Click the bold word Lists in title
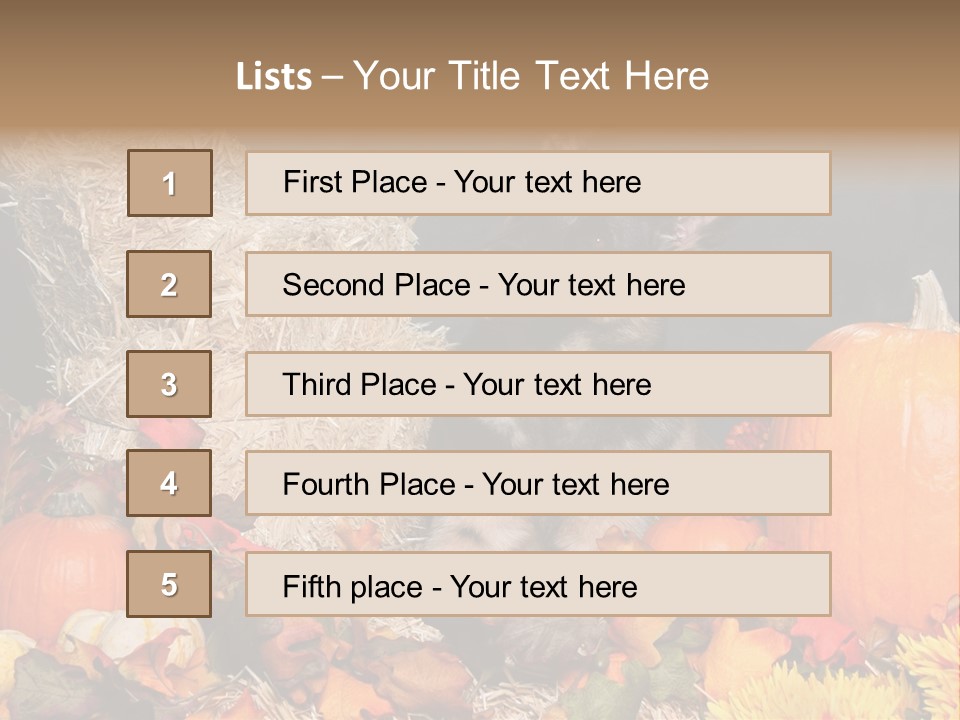The image size is (960, 720). pyautogui.click(x=274, y=77)
